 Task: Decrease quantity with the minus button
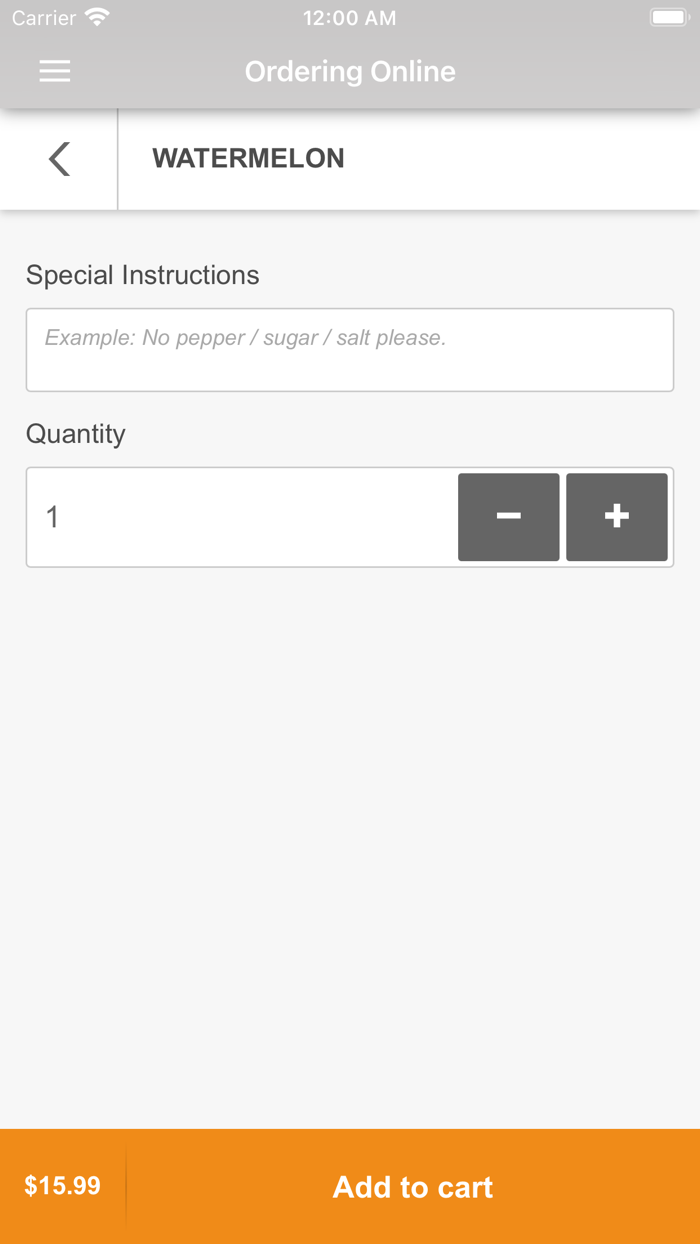coord(508,517)
